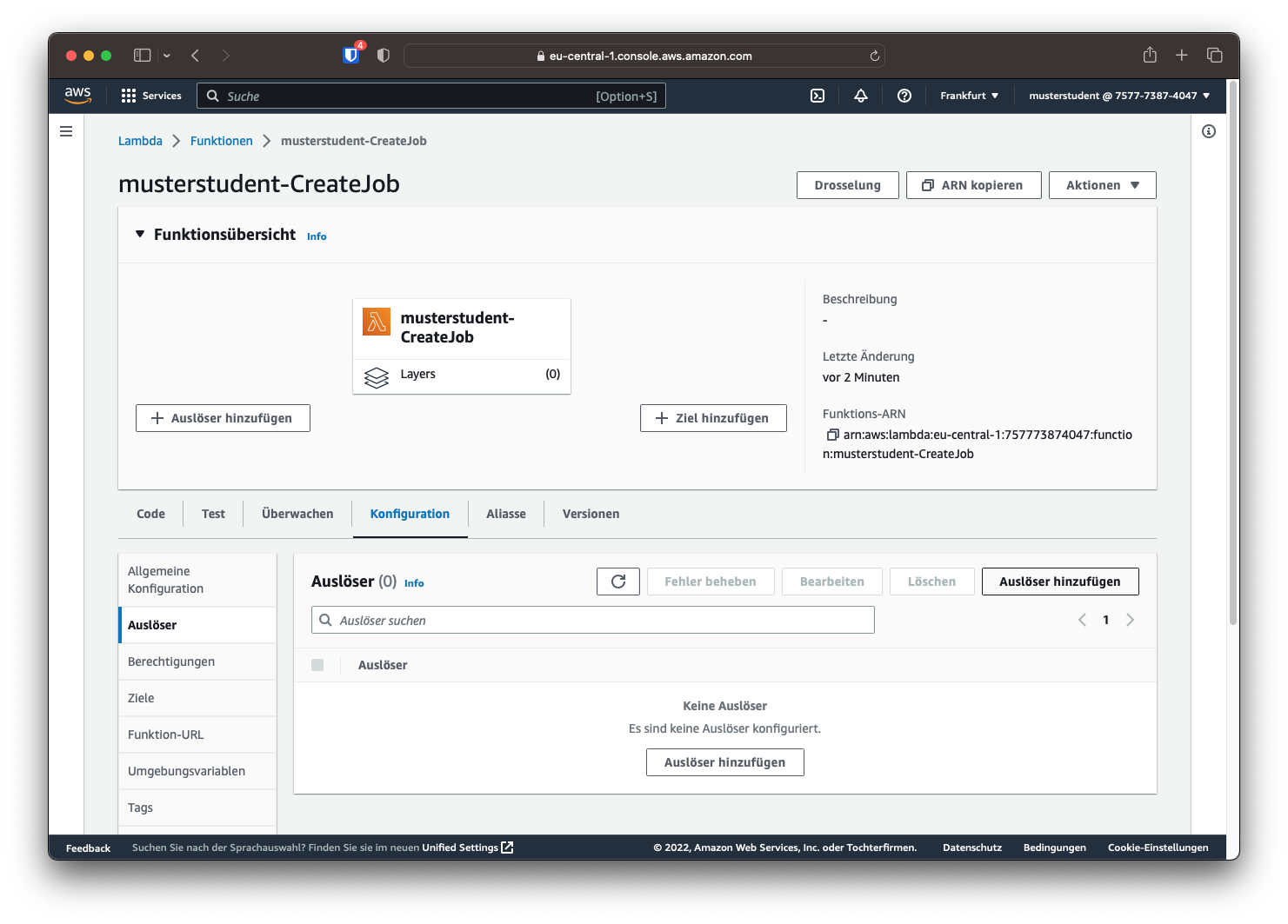Open Safari sidebar dropdown arrow
The height and width of the screenshot is (924, 1288).
click(x=167, y=56)
